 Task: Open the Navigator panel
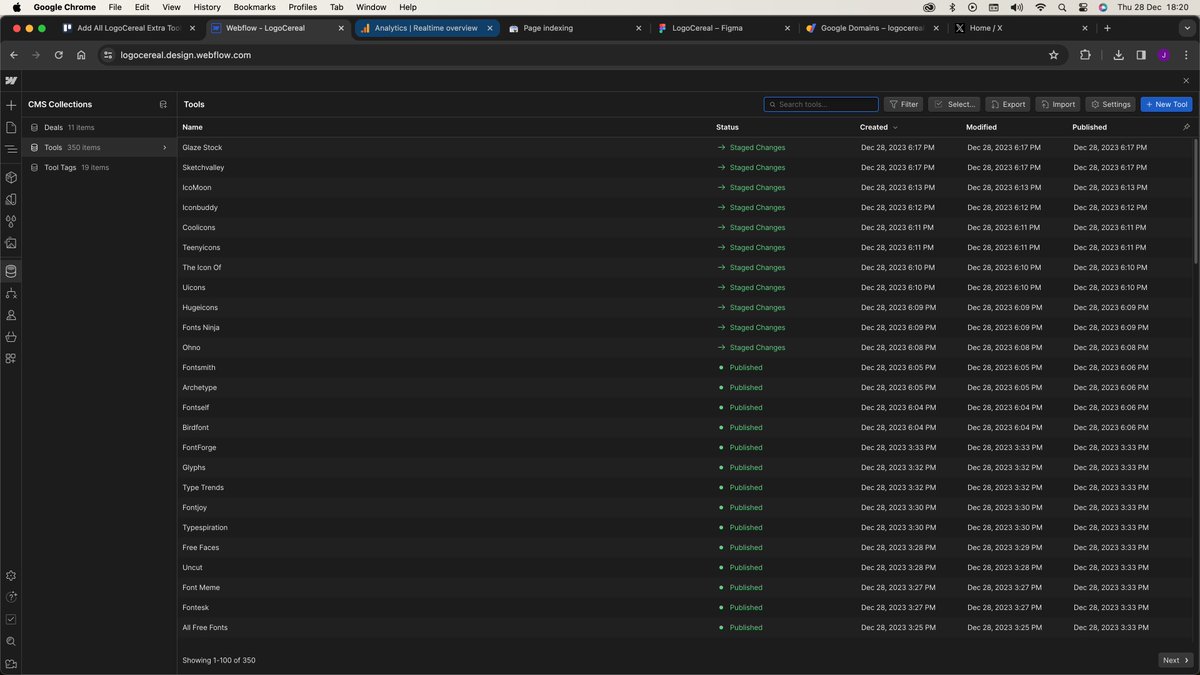pyautogui.click(x=11, y=149)
